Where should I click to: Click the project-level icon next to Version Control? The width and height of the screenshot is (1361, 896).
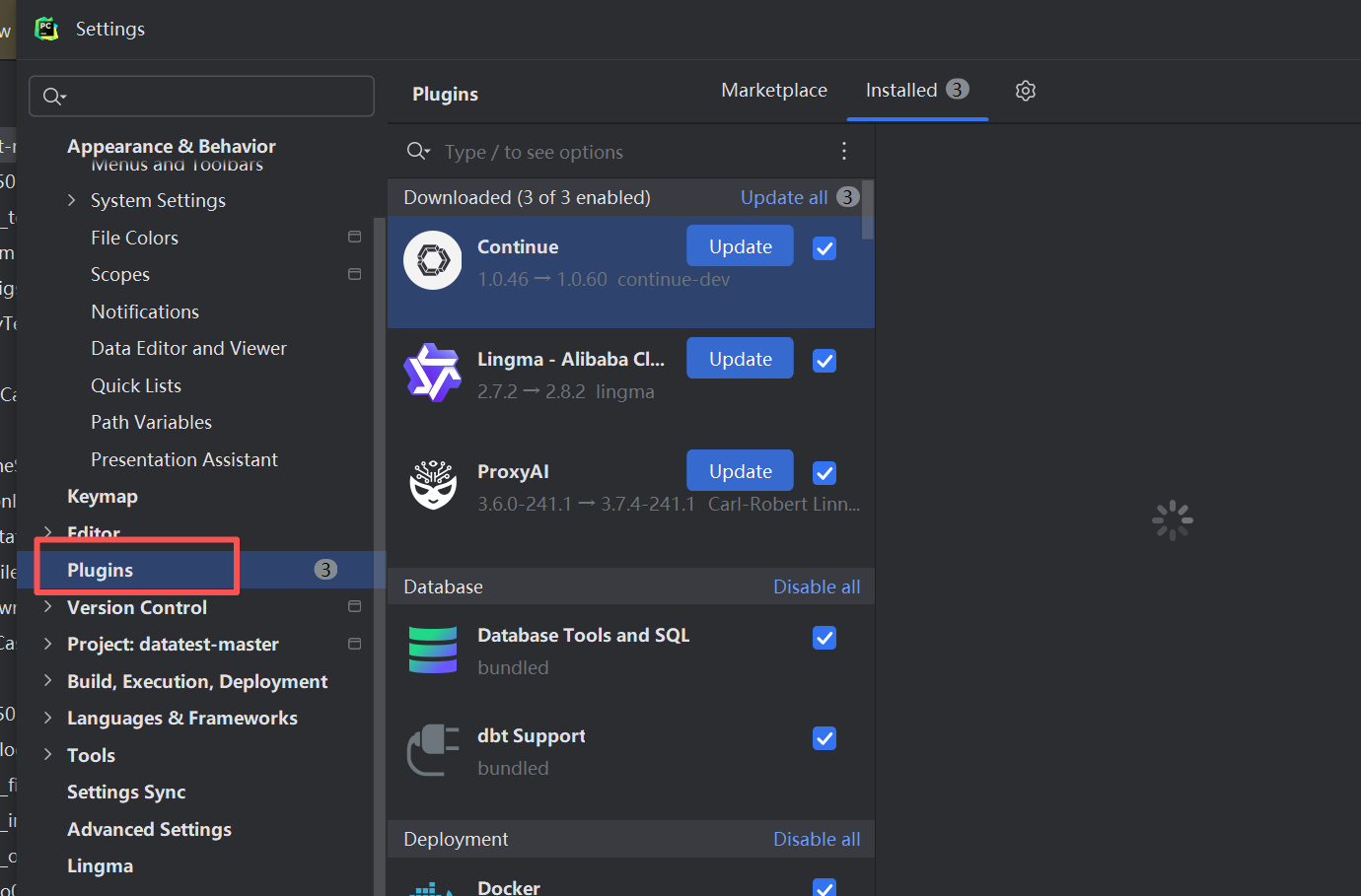point(355,606)
